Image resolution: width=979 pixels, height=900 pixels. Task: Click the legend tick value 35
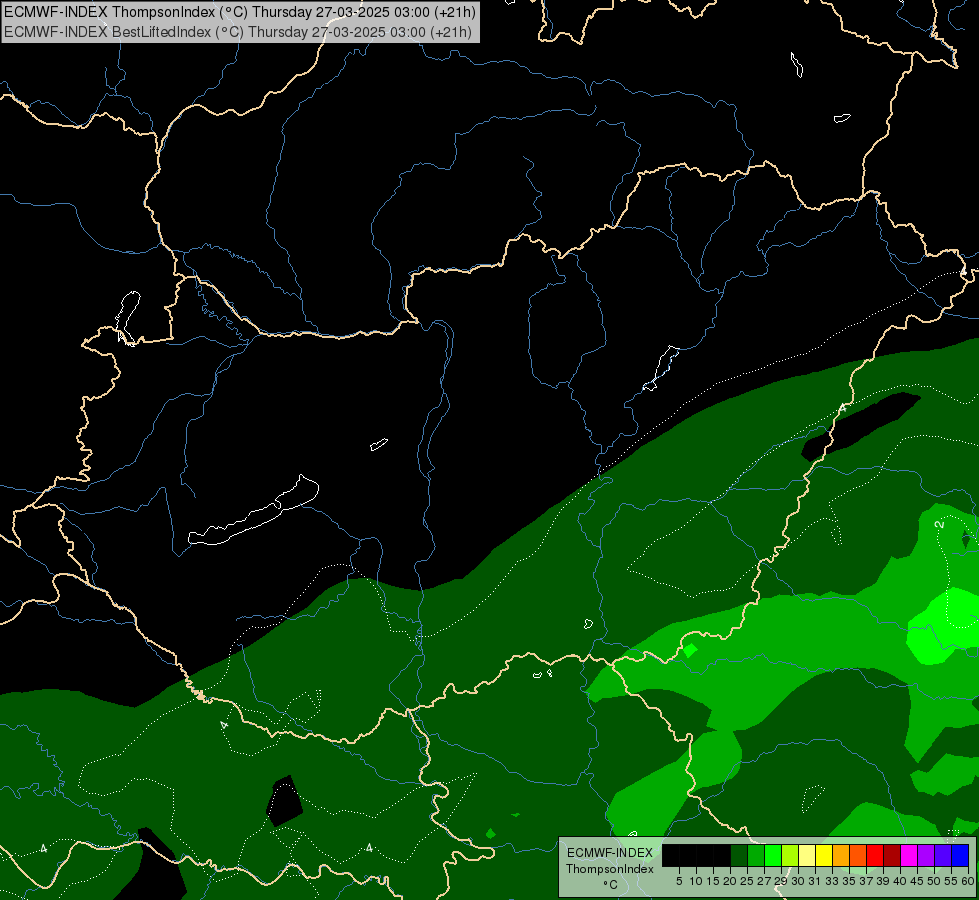click(x=849, y=881)
